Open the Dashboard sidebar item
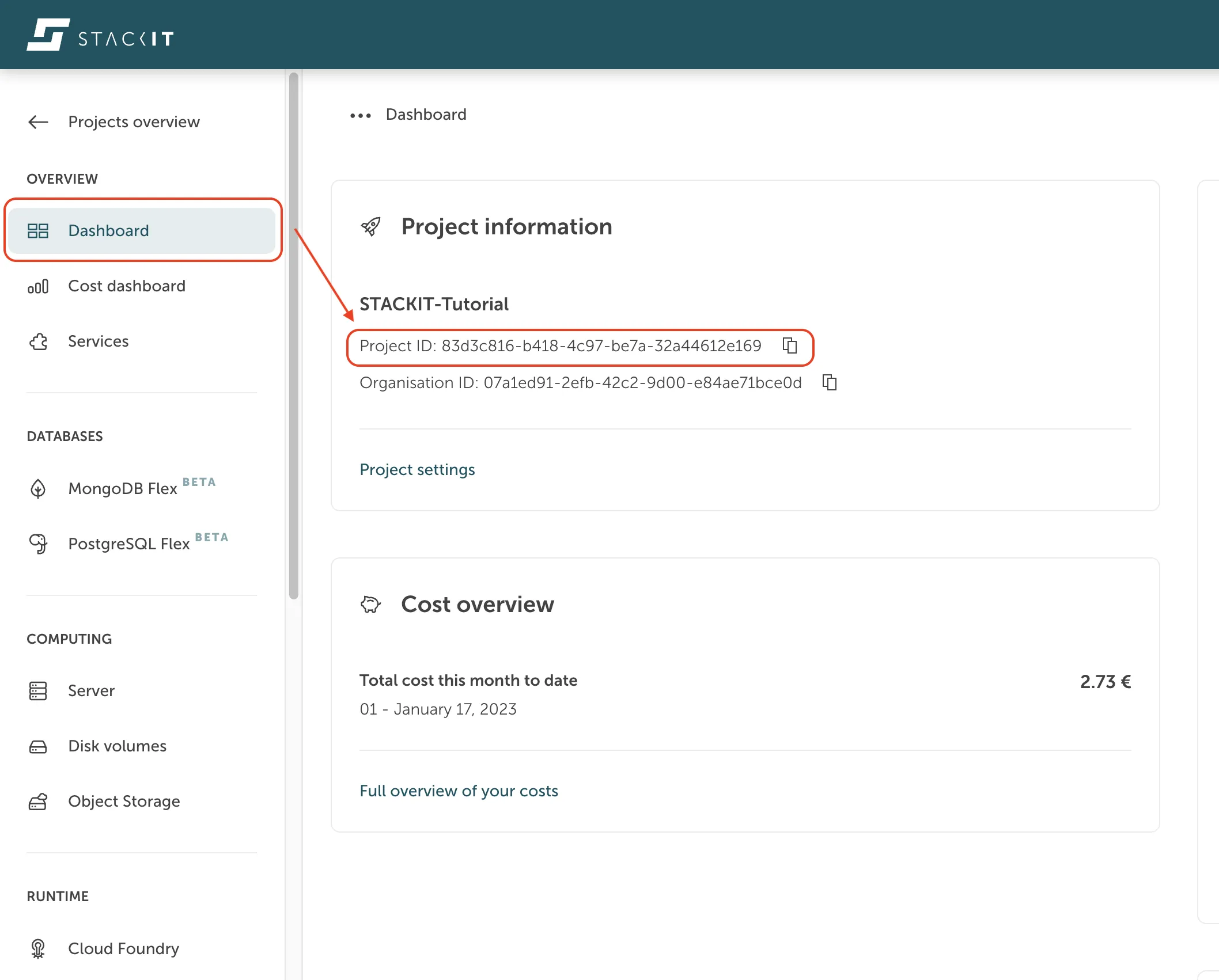The width and height of the screenshot is (1219, 980). tap(108, 231)
